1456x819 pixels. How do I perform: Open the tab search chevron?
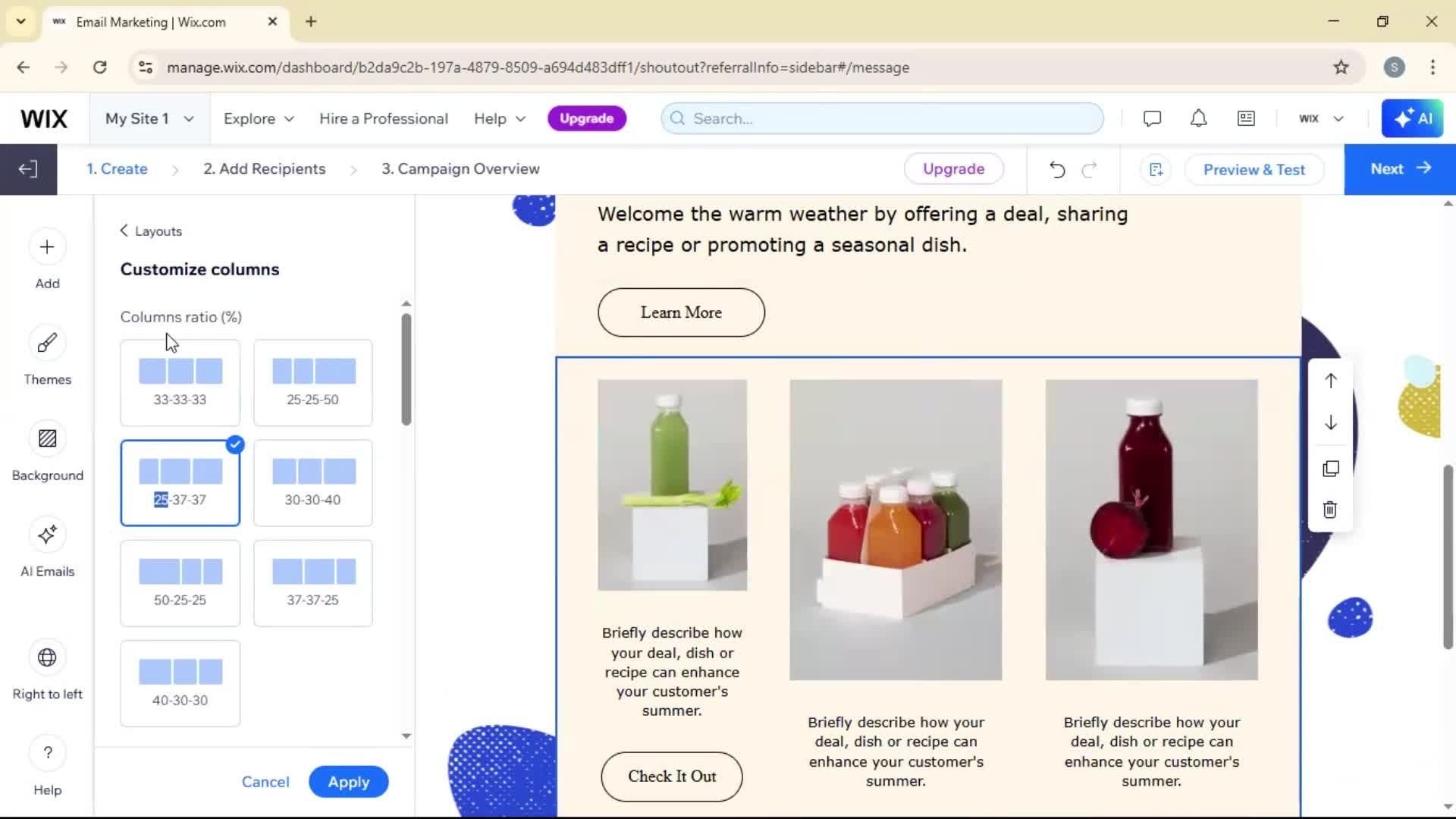pos(20,21)
